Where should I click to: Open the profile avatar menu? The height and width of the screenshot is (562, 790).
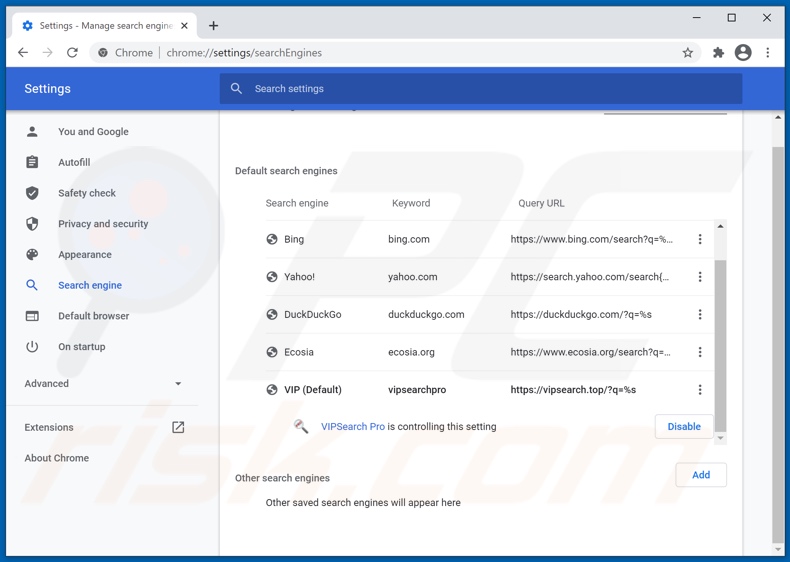[743, 52]
